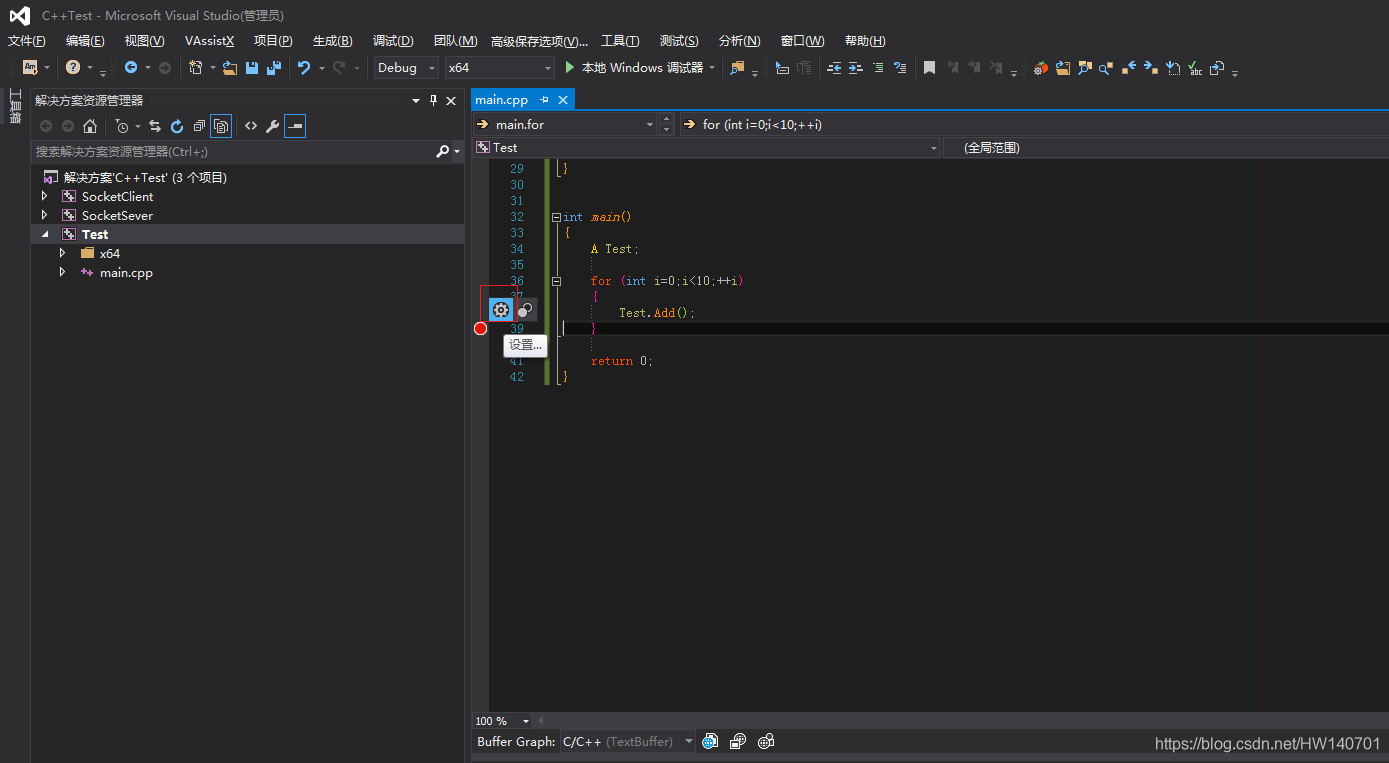Screen dimensions: 1389x763
Task: Expand the x64 folder
Action: (62, 253)
